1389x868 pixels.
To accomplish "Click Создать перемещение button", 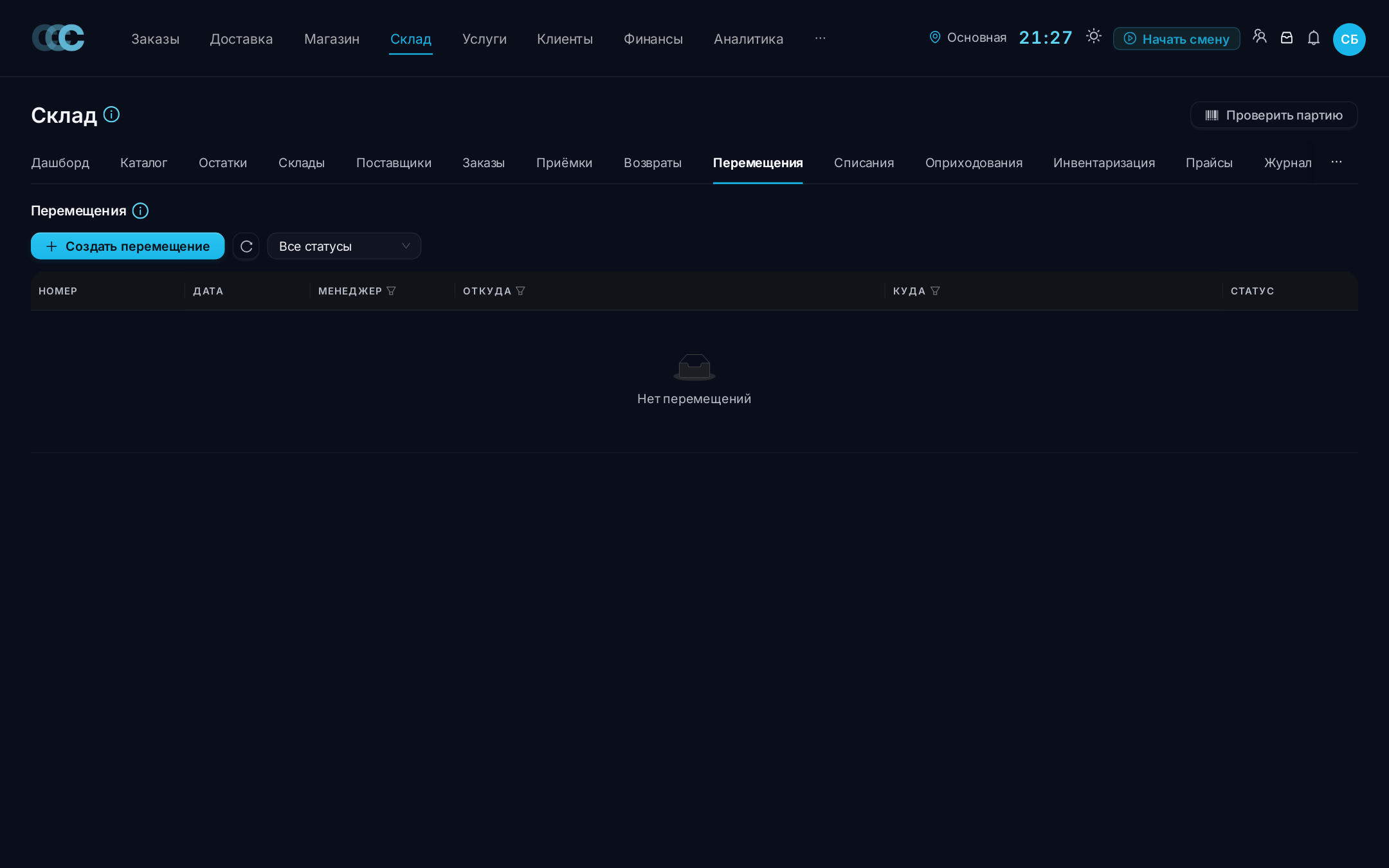I will (x=127, y=246).
